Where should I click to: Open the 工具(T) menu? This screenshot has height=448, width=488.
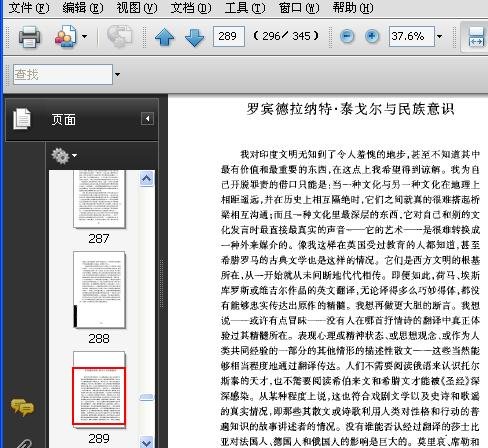point(245,8)
